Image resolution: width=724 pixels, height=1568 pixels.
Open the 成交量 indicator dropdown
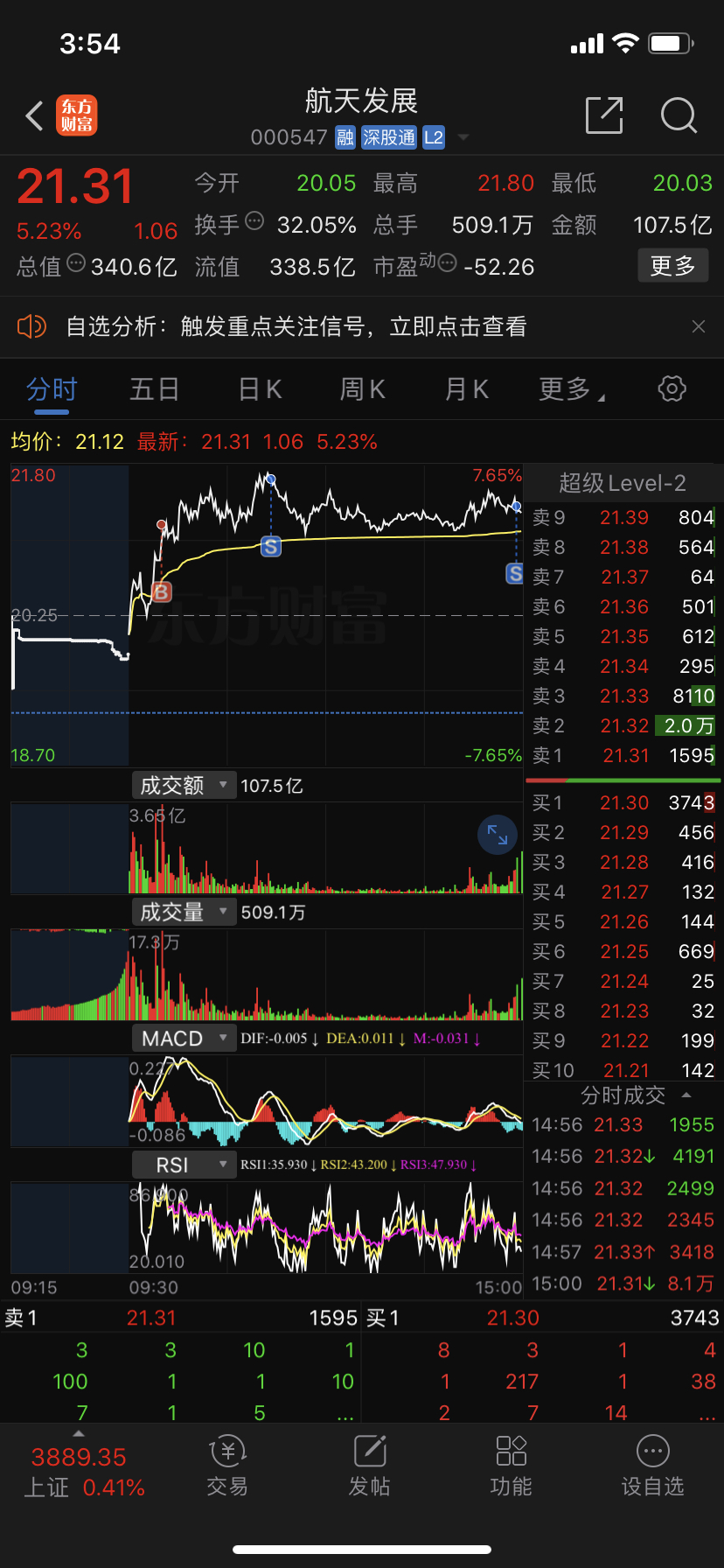[x=184, y=913]
